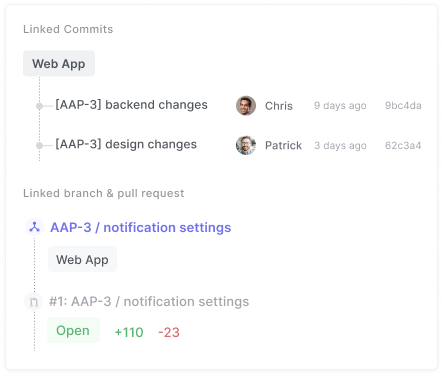
Task: Click Chris's avatar photo
Action: click(x=246, y=106)
